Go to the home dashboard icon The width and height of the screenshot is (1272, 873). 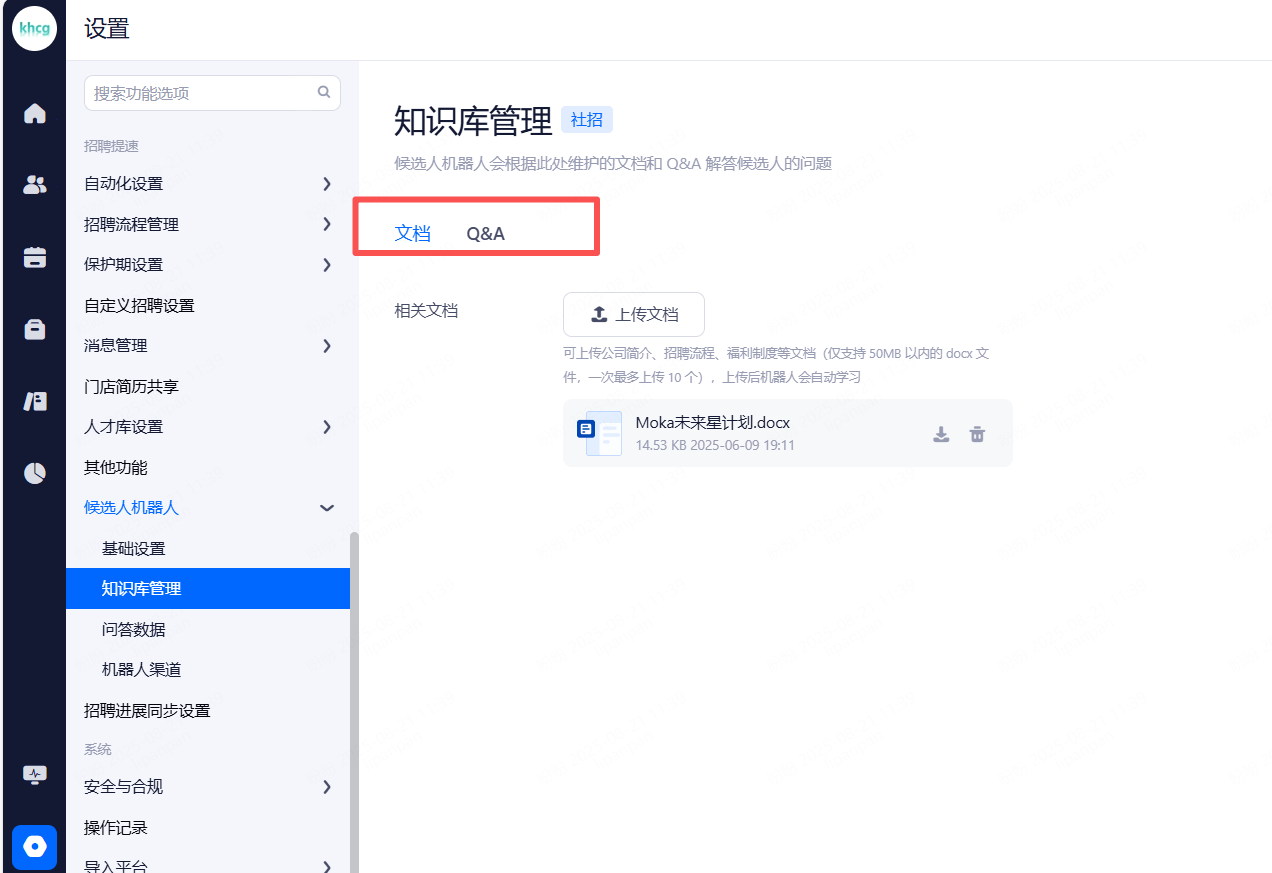click(35, 113)
